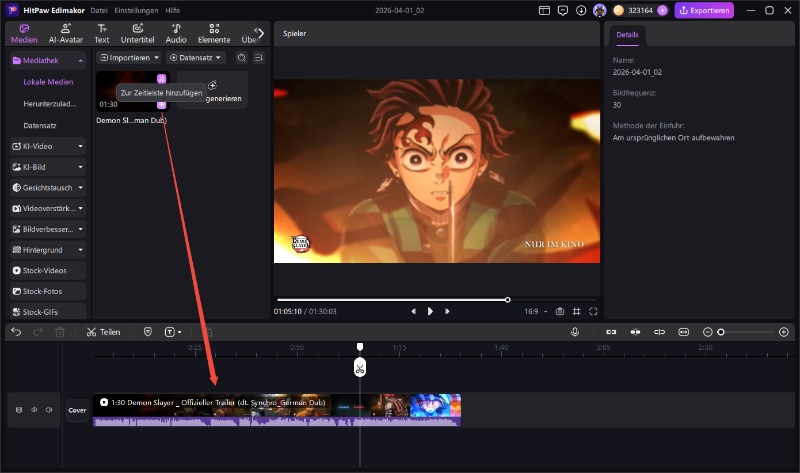Open the text tool dropdown in timeline toolbar
The height and width of the screenshot is (473, 800).
[173, 332]
